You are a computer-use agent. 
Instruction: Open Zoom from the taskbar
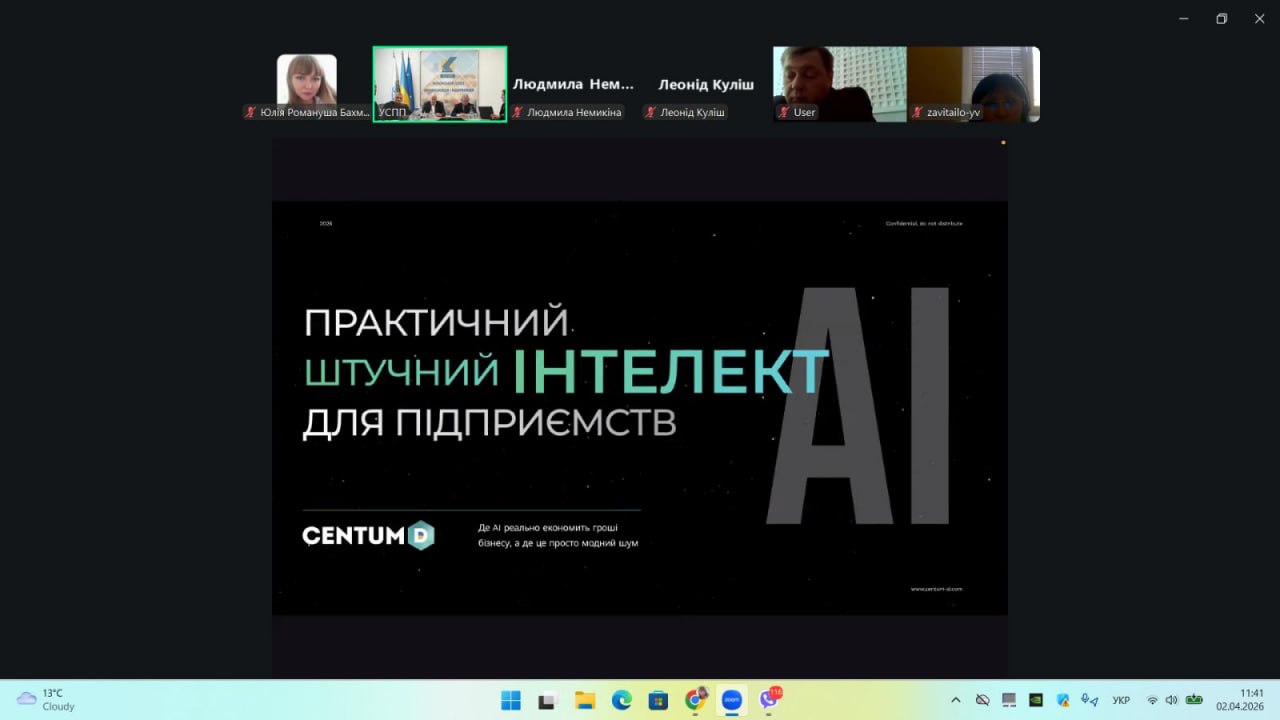(731, 700)
